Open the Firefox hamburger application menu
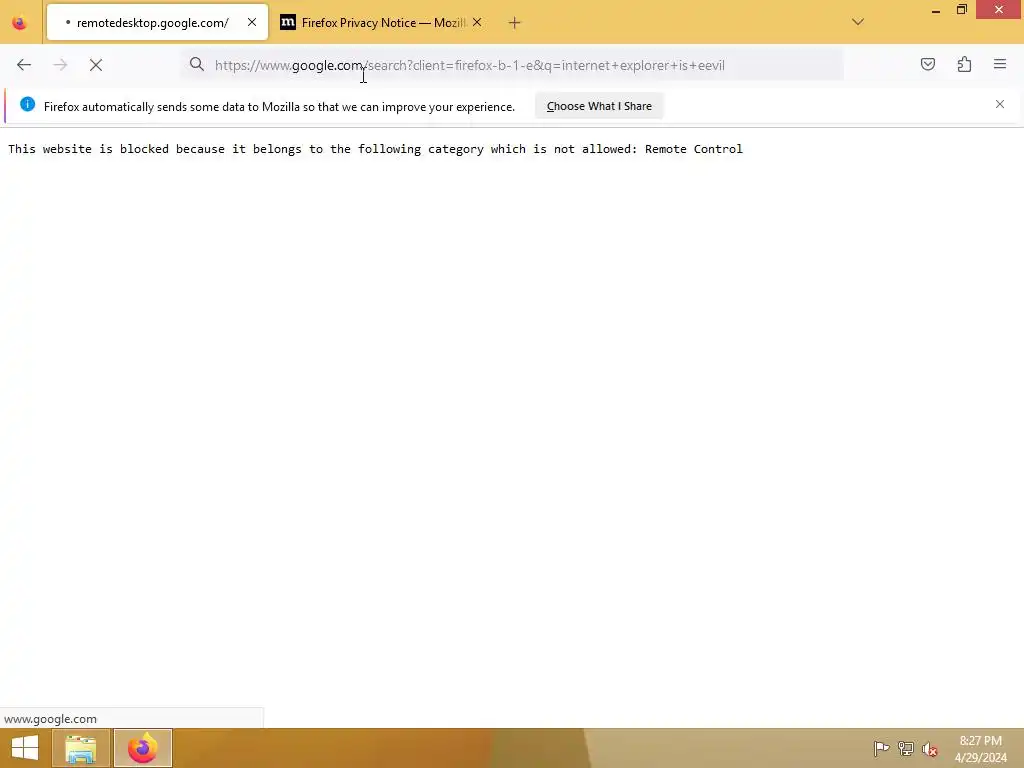Screen dimensions: 1024x768 tap(1000, 64)
